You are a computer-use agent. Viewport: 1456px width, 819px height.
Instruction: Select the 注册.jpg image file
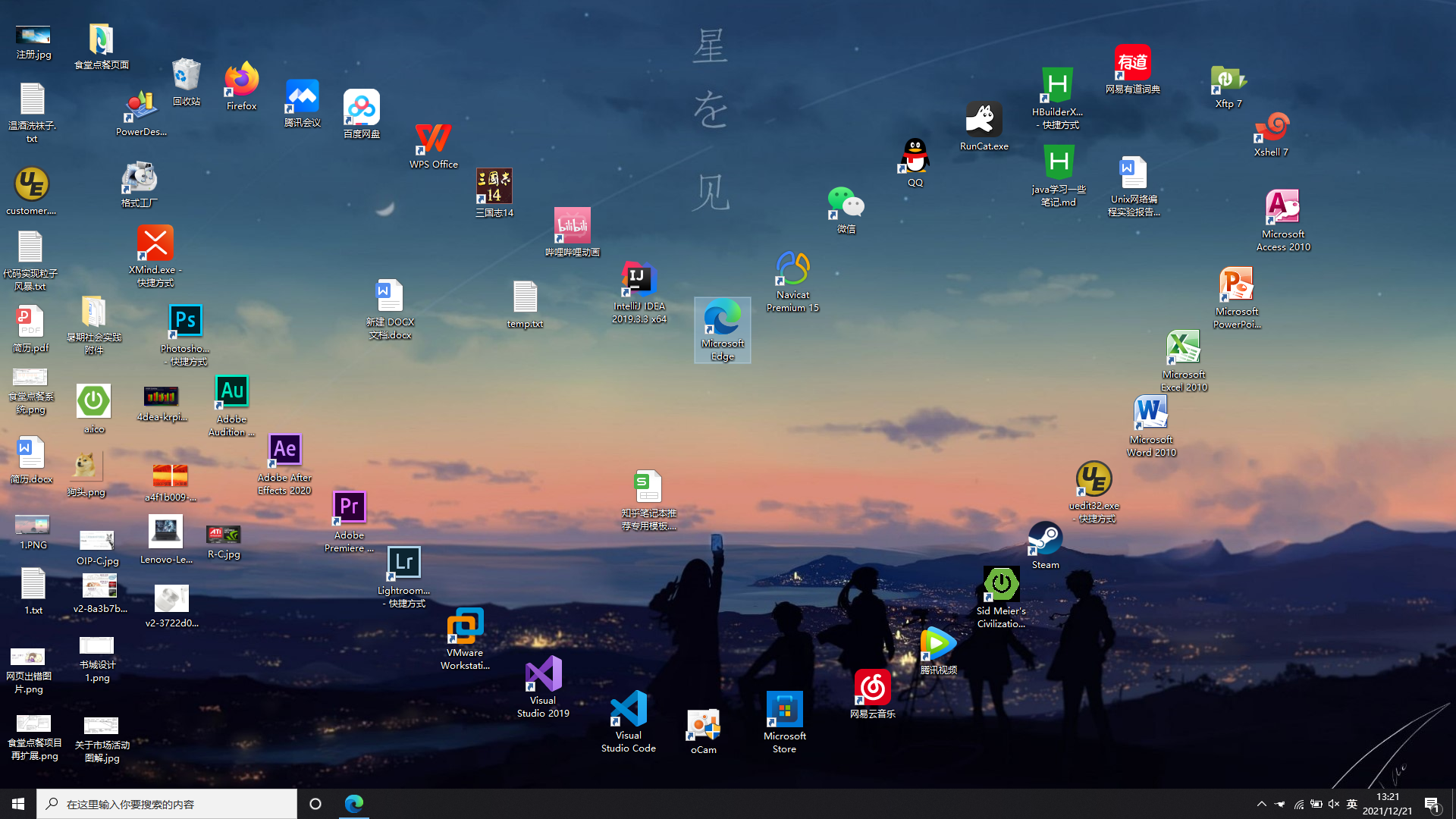click(x=34, y=42)
